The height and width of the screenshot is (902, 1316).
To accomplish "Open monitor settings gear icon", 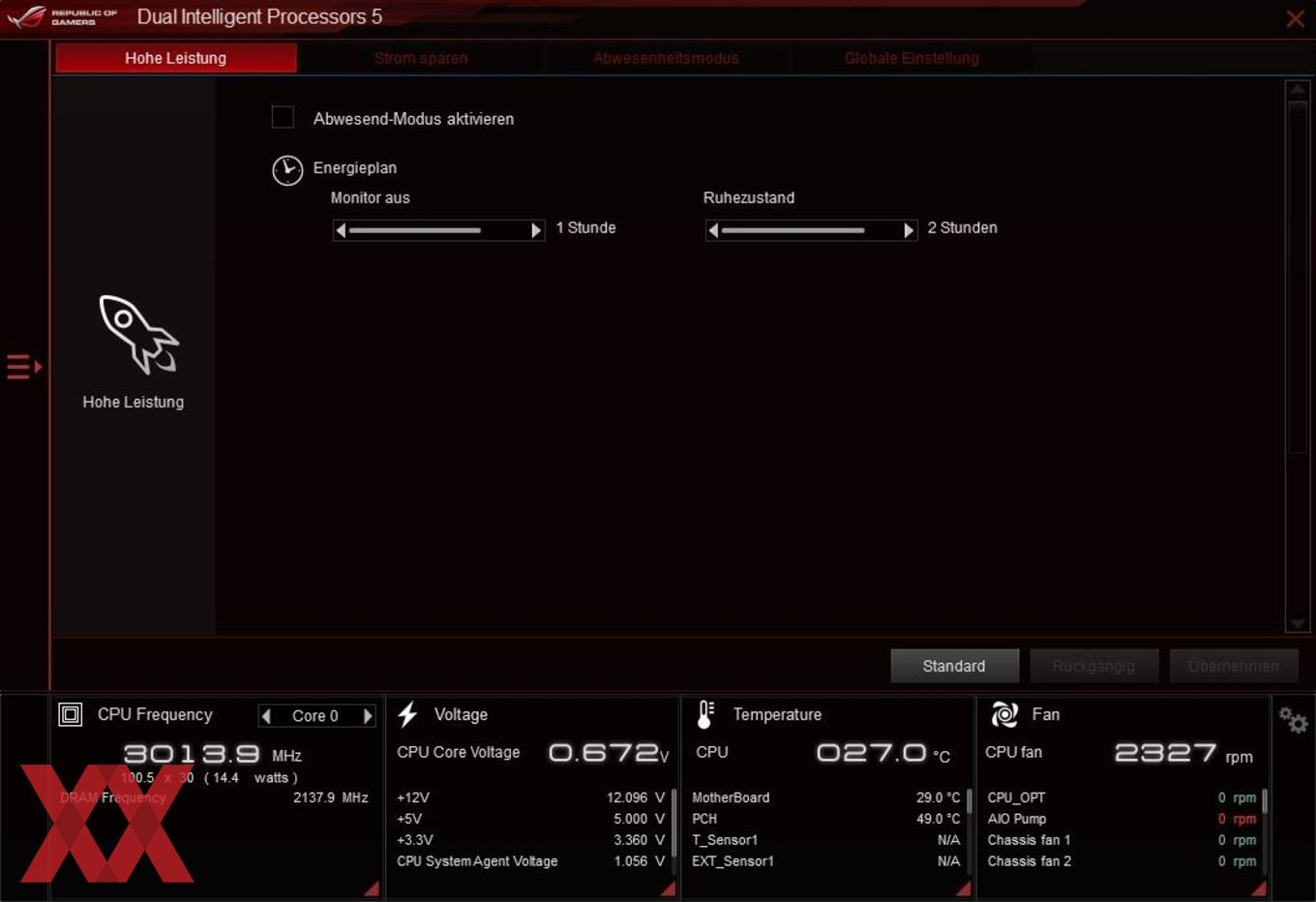I will point(1293,719).
